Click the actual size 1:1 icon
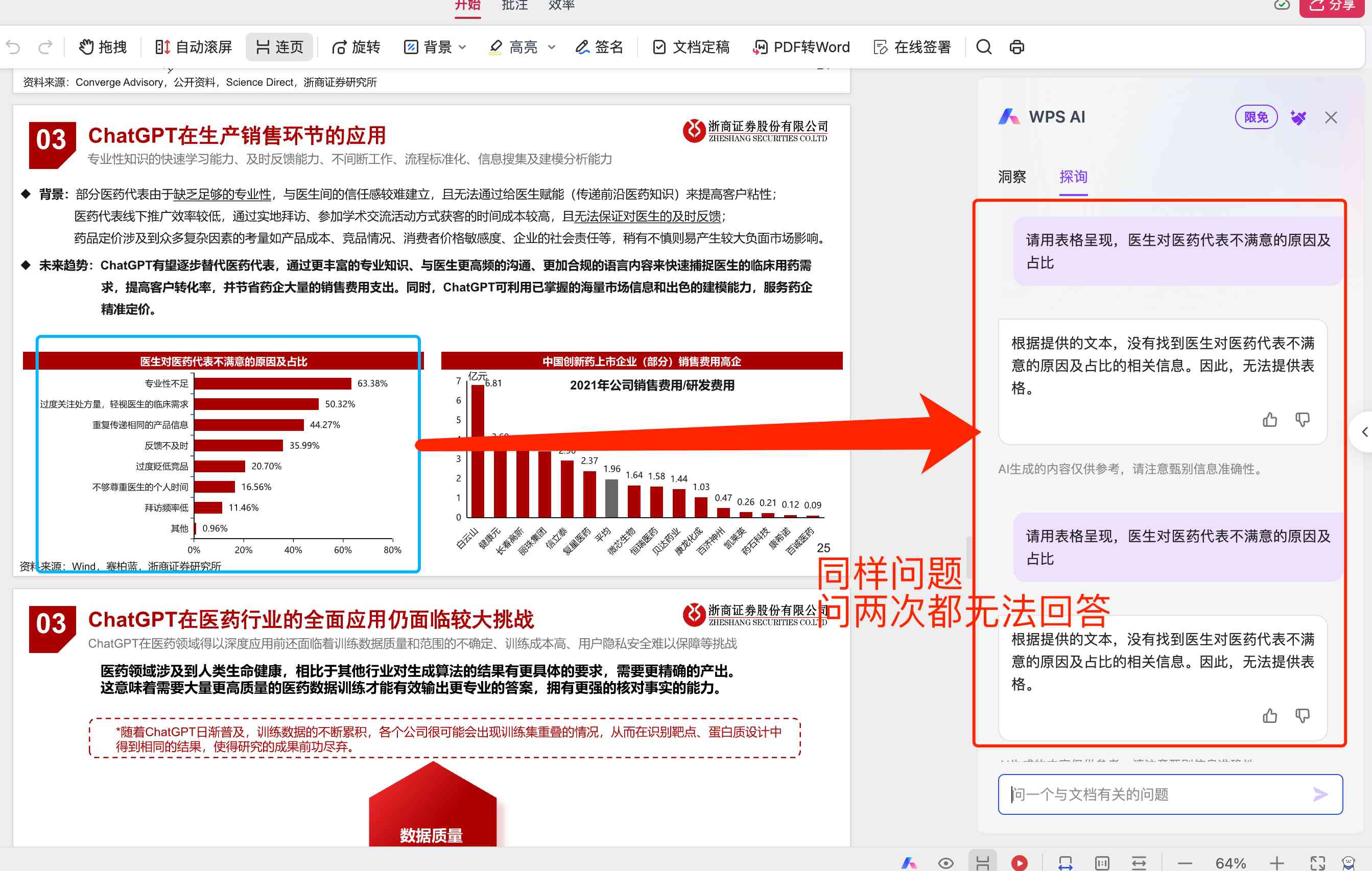 1102,863
